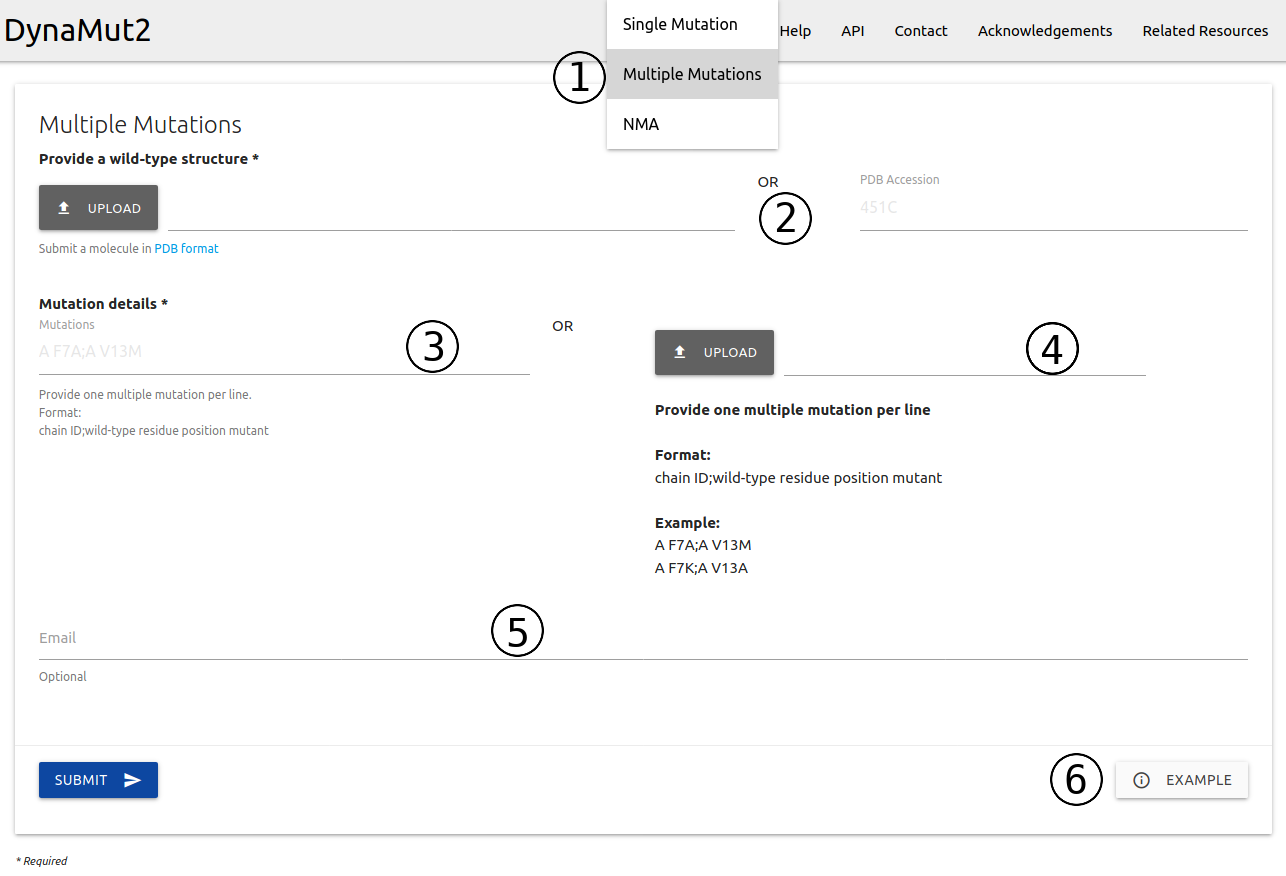Click example text 'A F7A;A V13M'
1286x876 pixels.
click(703, 545)
